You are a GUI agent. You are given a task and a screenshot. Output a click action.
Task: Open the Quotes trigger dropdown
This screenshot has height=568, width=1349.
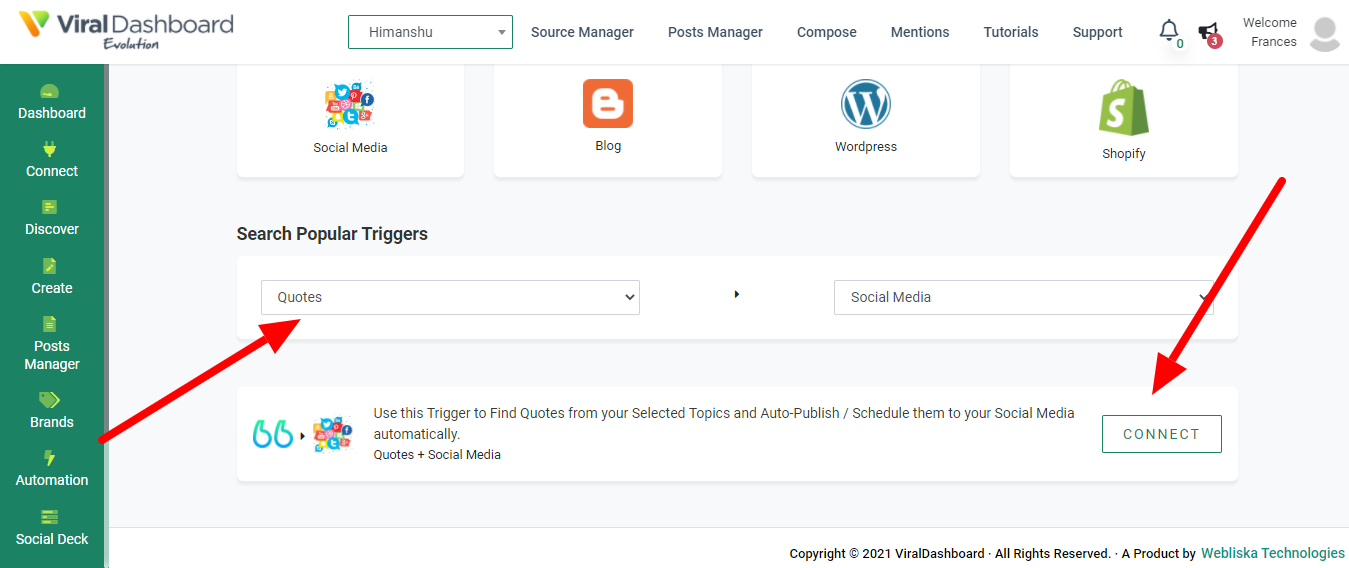pos(450,297)
